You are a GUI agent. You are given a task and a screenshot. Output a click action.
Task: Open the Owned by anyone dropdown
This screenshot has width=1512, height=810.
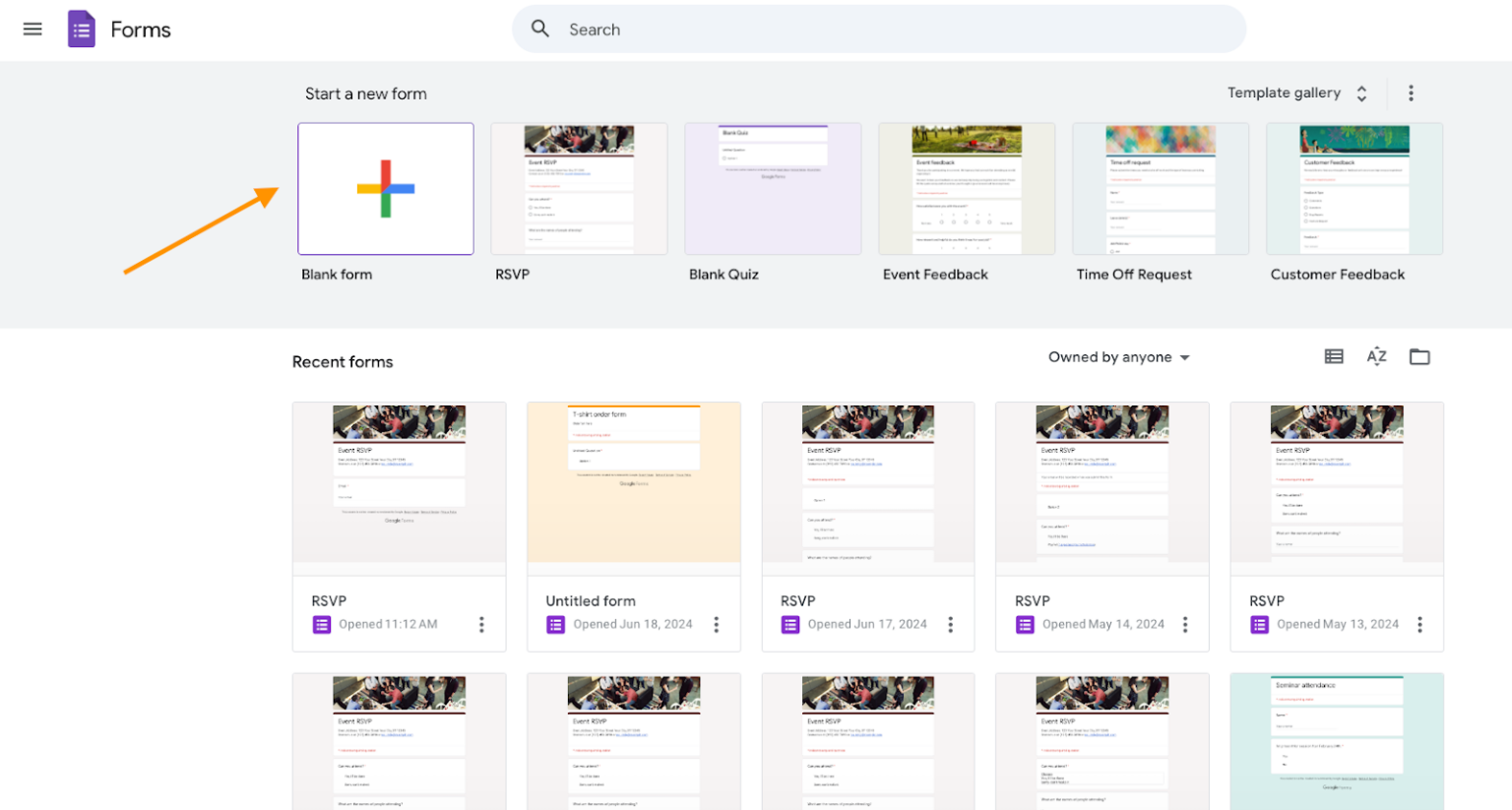[x=1118, y=357]
